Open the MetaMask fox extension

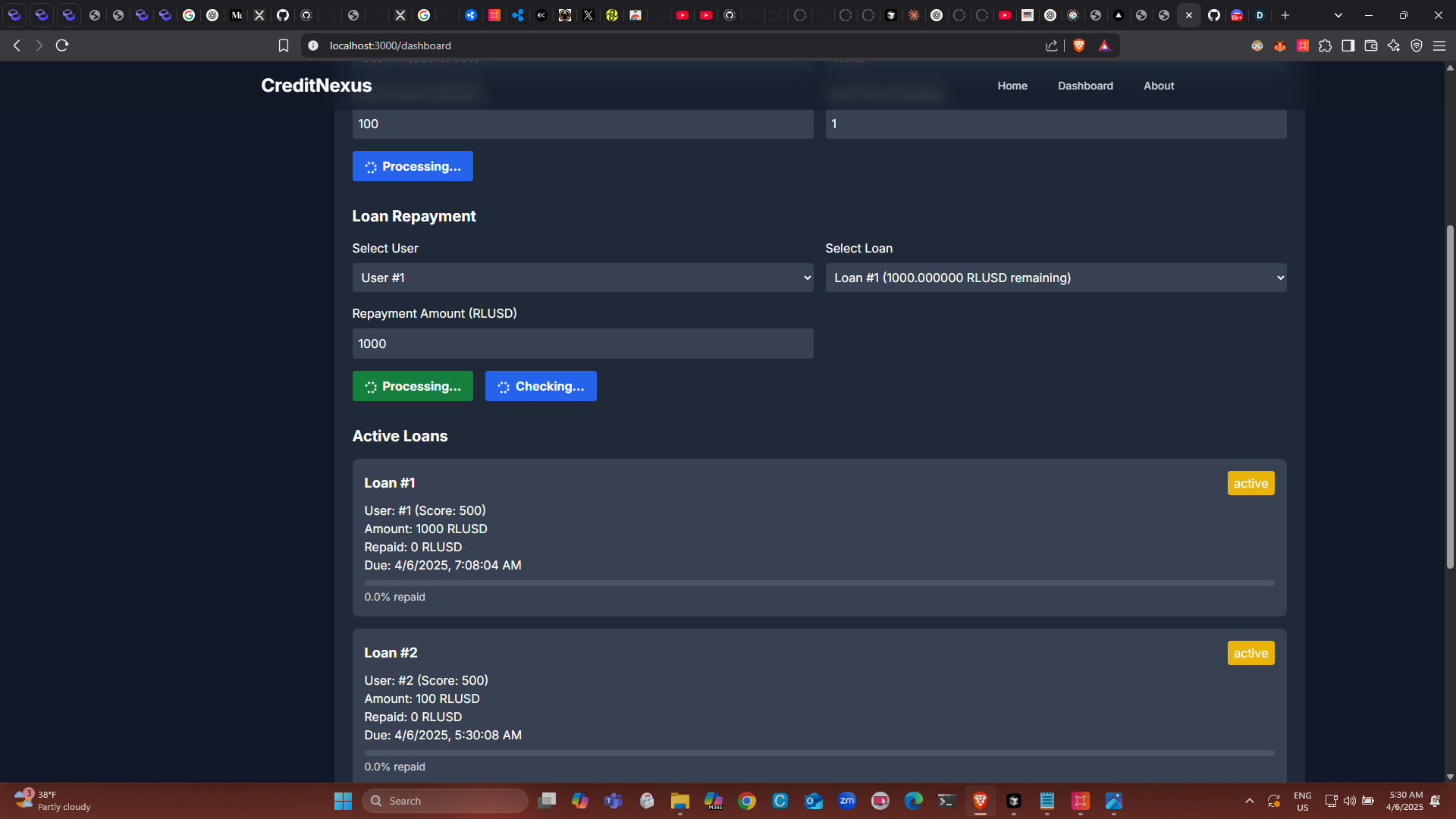click(1280, 45)
